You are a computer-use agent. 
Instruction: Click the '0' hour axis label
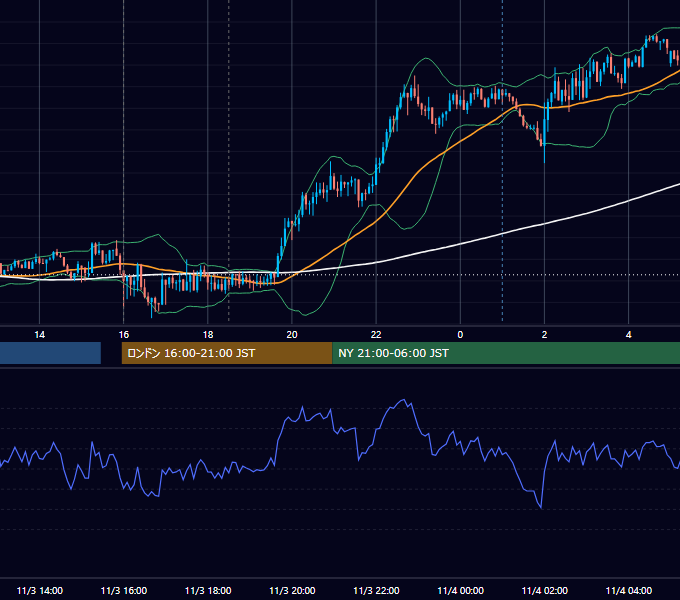[460, 335]
